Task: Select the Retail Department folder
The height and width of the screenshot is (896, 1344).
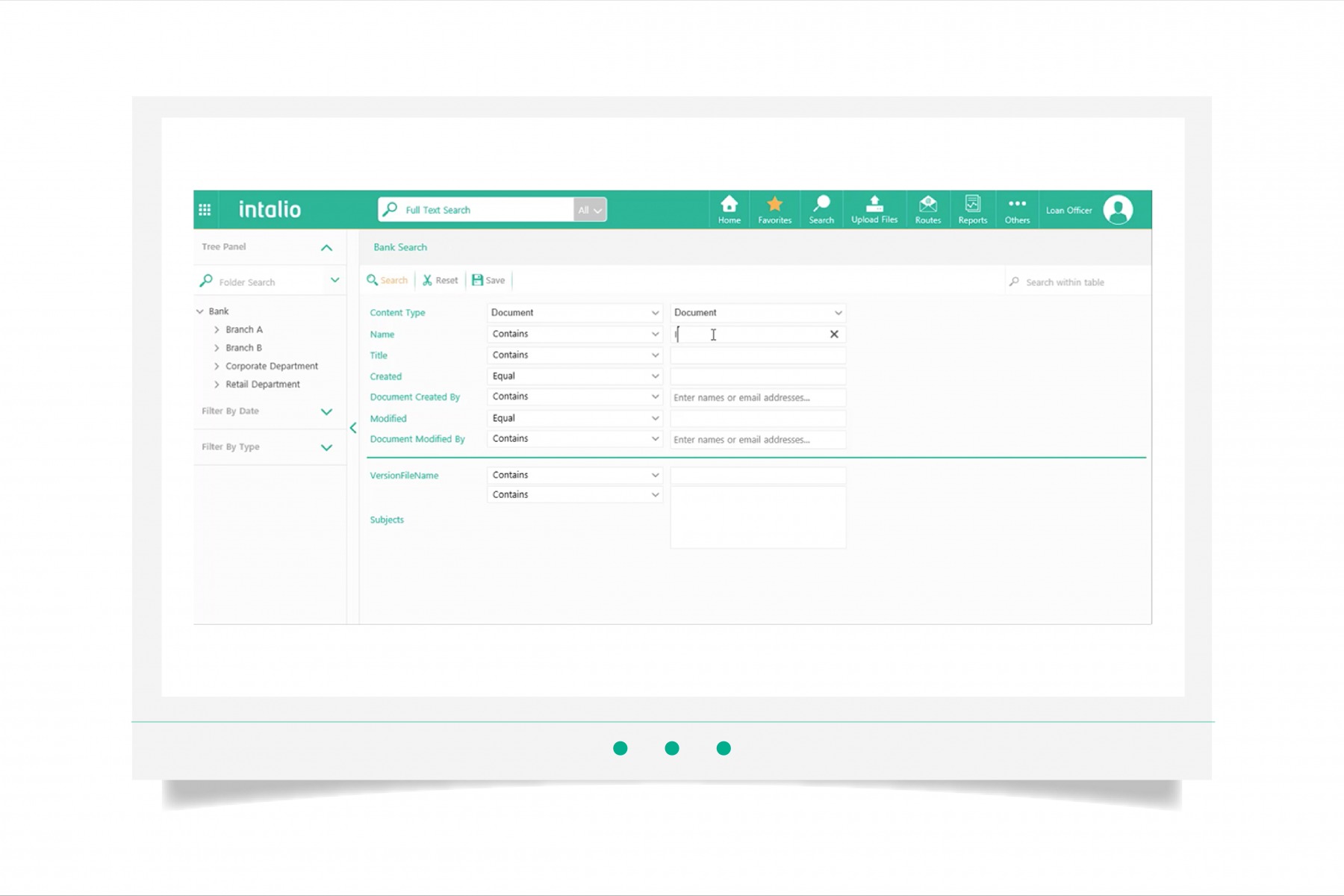Action: 263,385
